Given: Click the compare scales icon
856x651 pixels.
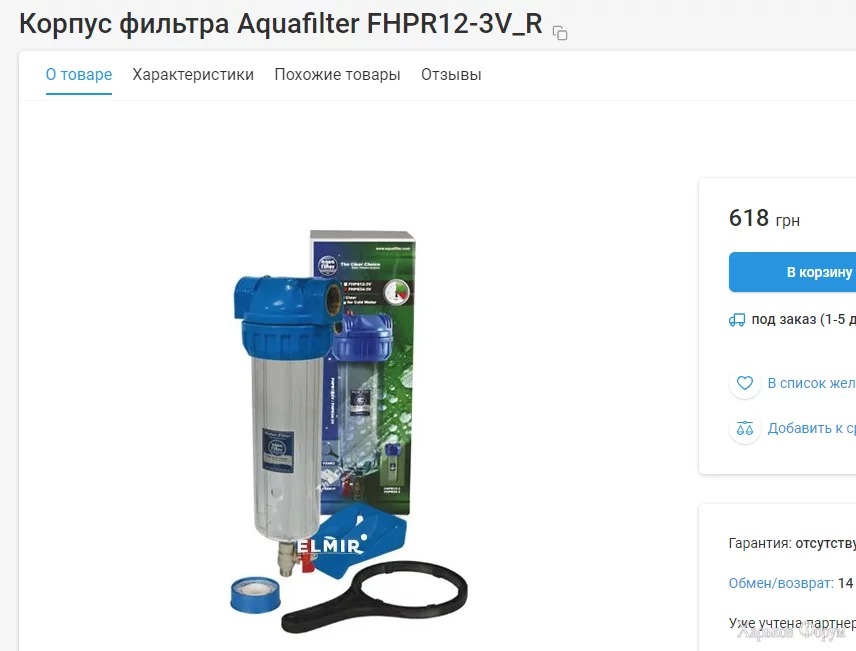Looking at the screenshot, I should 745,428.
